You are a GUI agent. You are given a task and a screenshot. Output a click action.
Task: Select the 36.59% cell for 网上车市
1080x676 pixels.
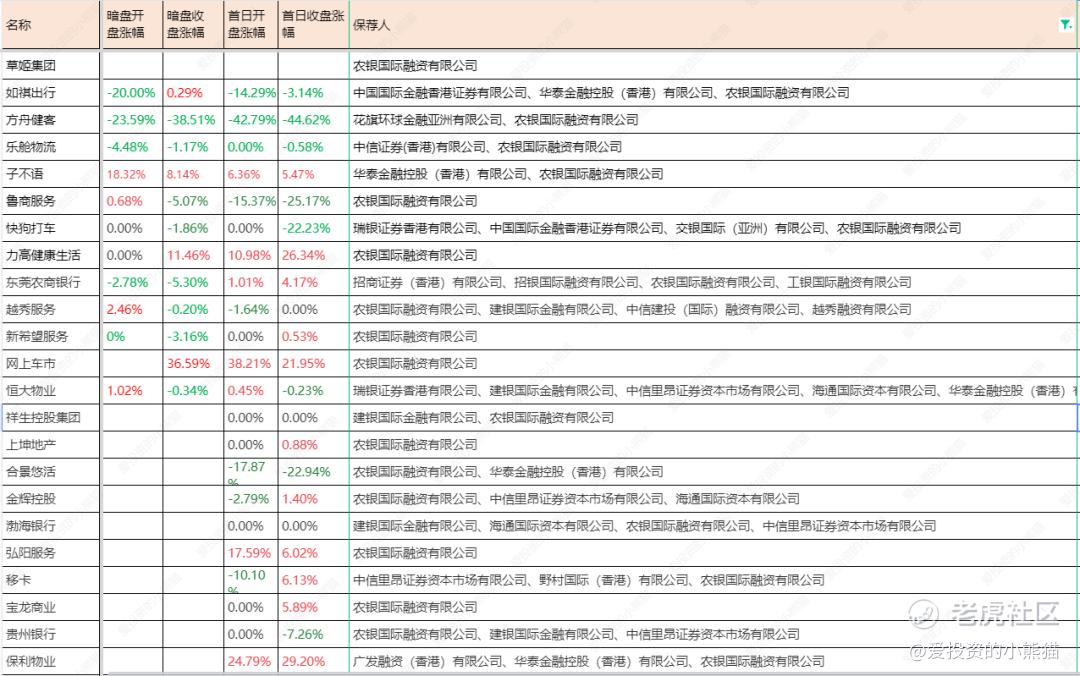click(193, 363)
